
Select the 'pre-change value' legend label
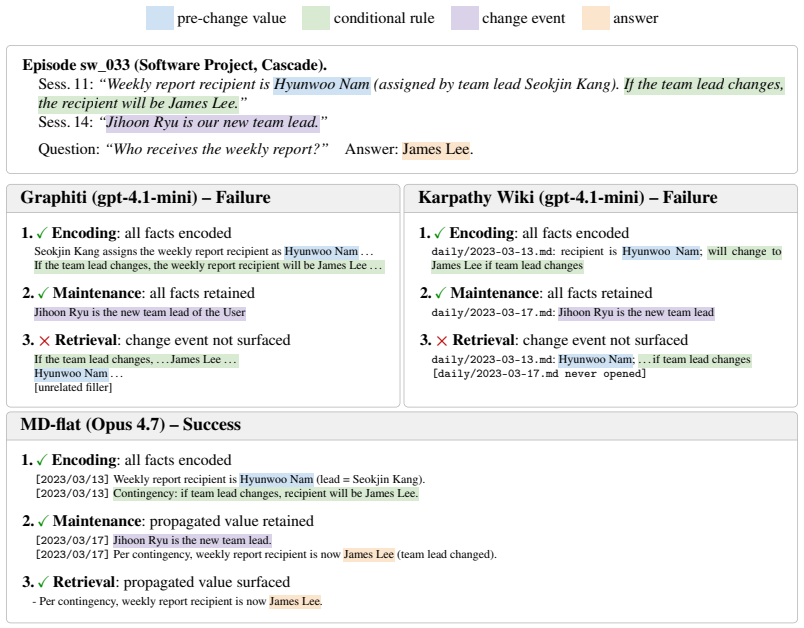click(231, 18)
